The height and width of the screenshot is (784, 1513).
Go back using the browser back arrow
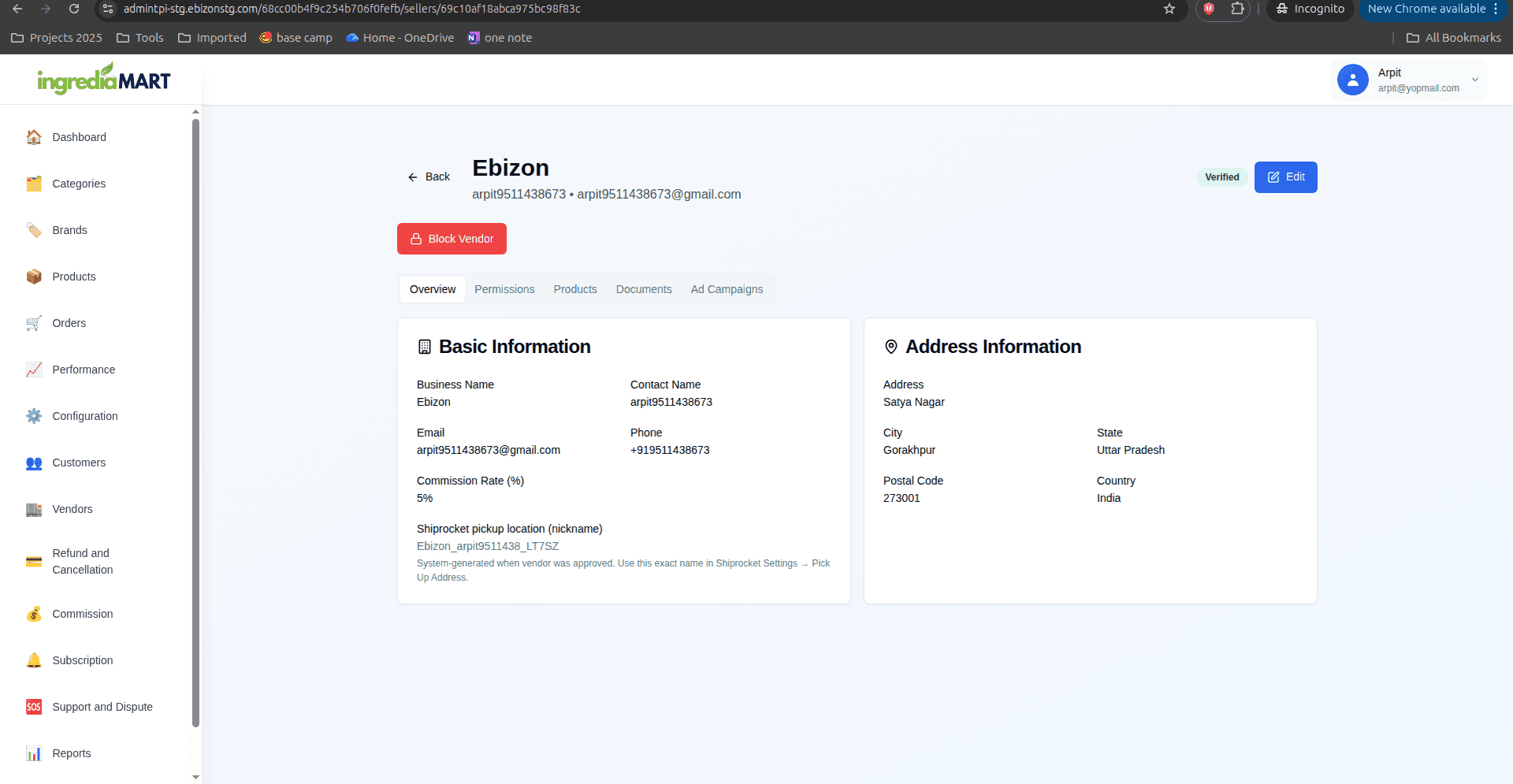click(17, 9)
